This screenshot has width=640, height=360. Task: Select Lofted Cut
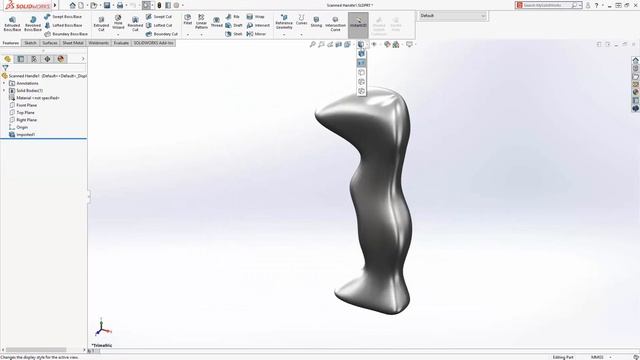point(159,25)
